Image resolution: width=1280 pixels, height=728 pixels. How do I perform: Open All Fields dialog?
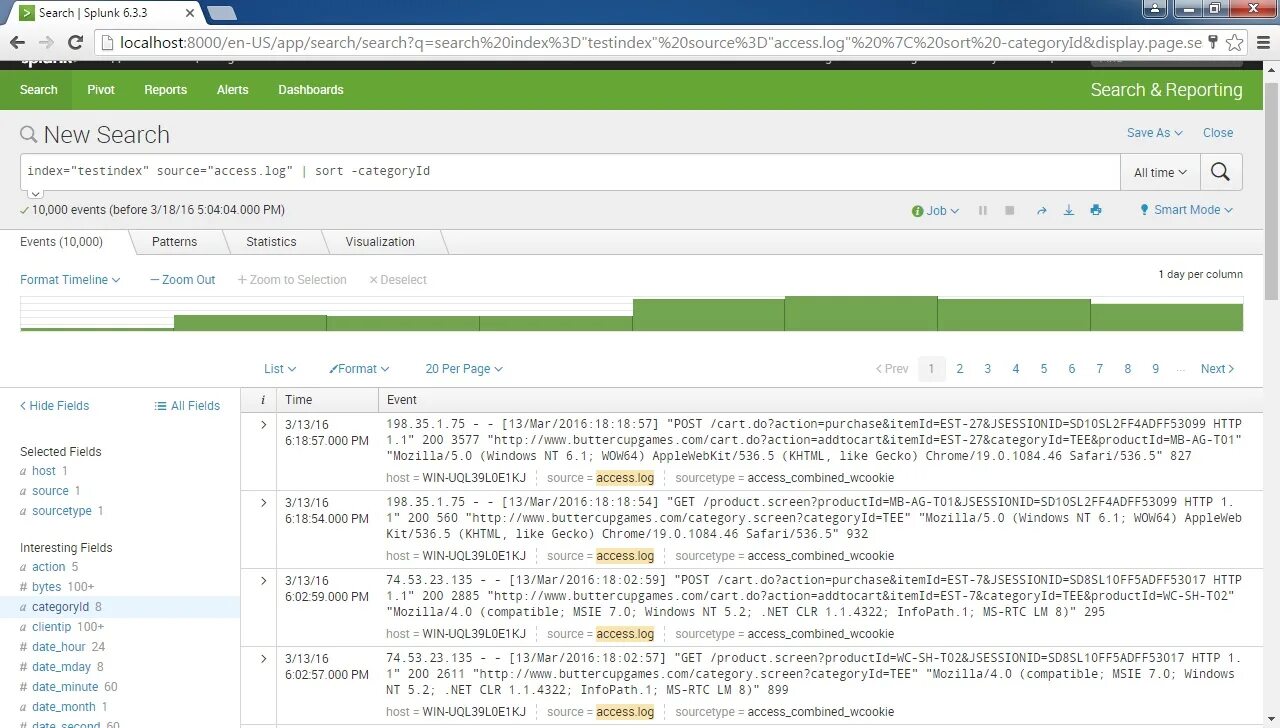click(x=187, y=406)
